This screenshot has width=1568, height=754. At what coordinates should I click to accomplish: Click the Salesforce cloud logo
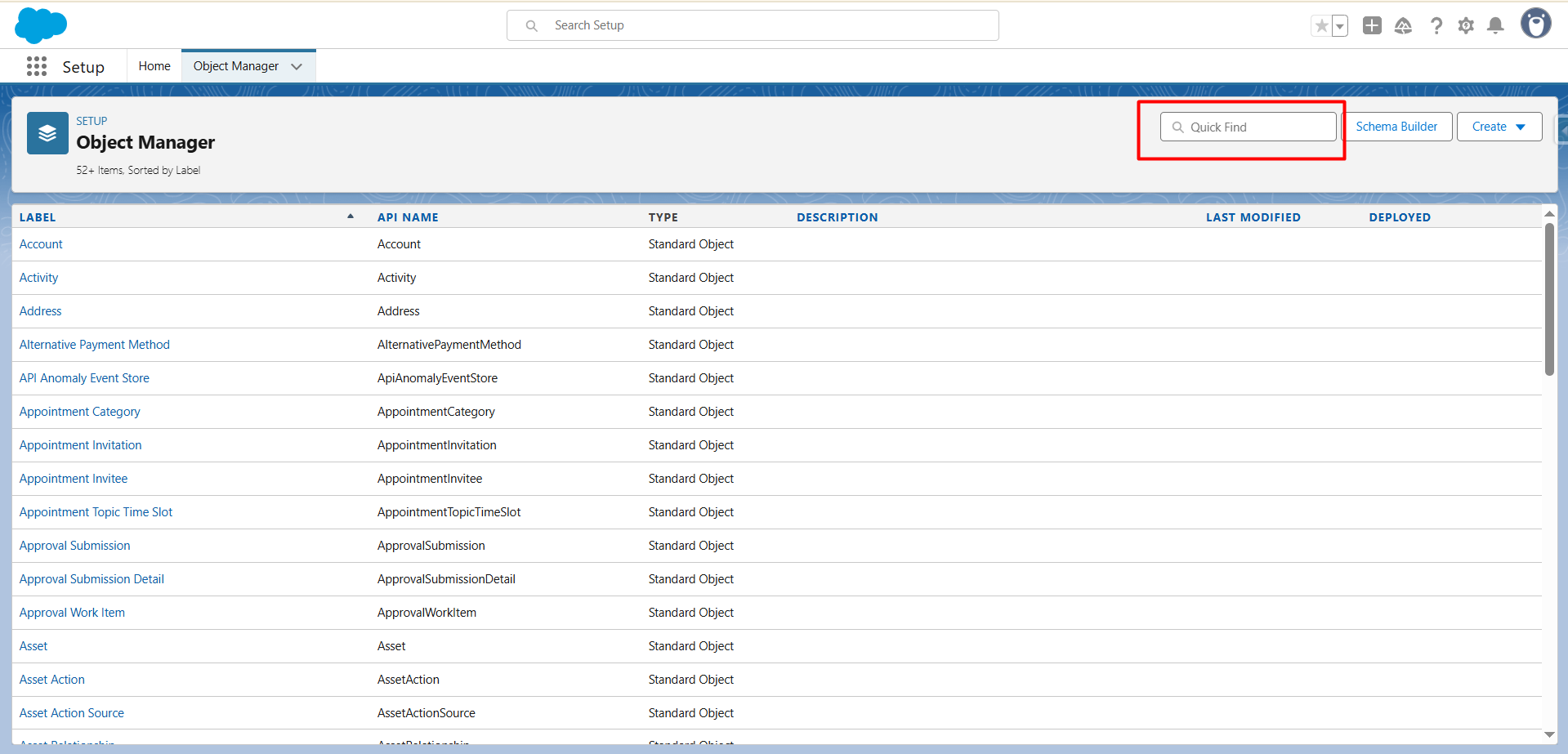(x=41, y=25)
